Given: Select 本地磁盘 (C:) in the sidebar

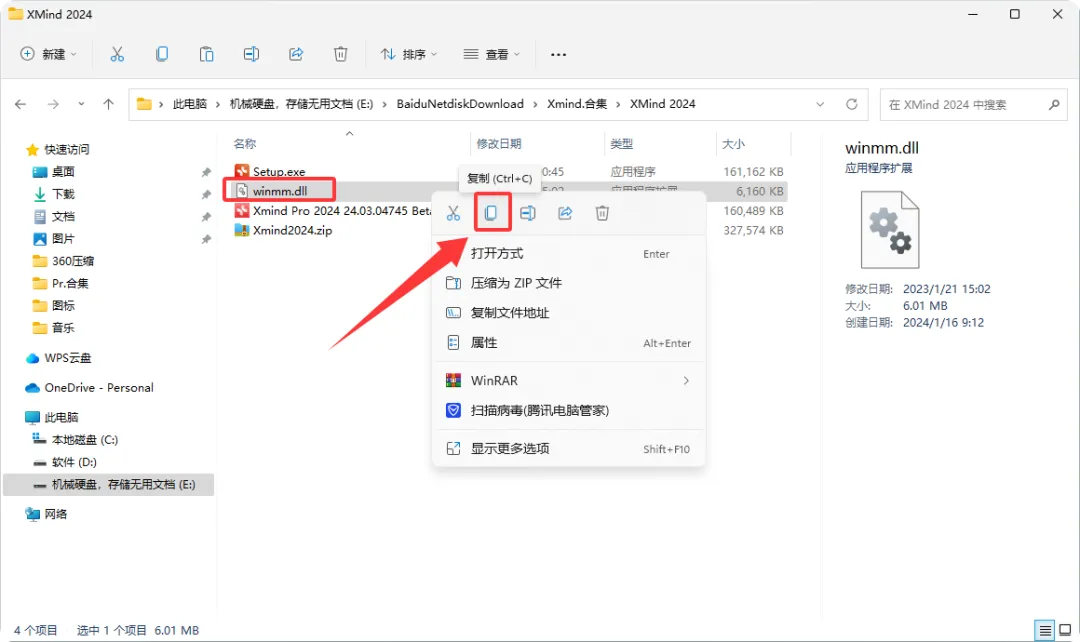Looking at the screenshot, I should coord(85,439).
